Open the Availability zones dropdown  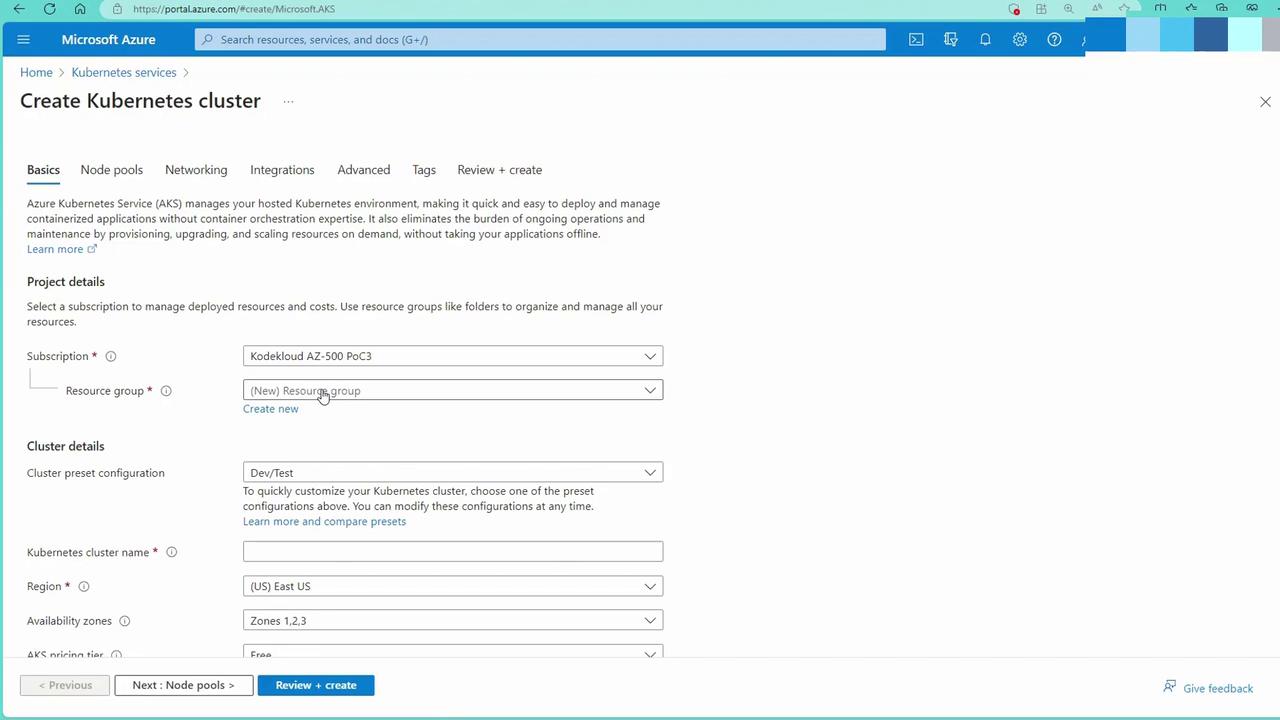(453, 620)
